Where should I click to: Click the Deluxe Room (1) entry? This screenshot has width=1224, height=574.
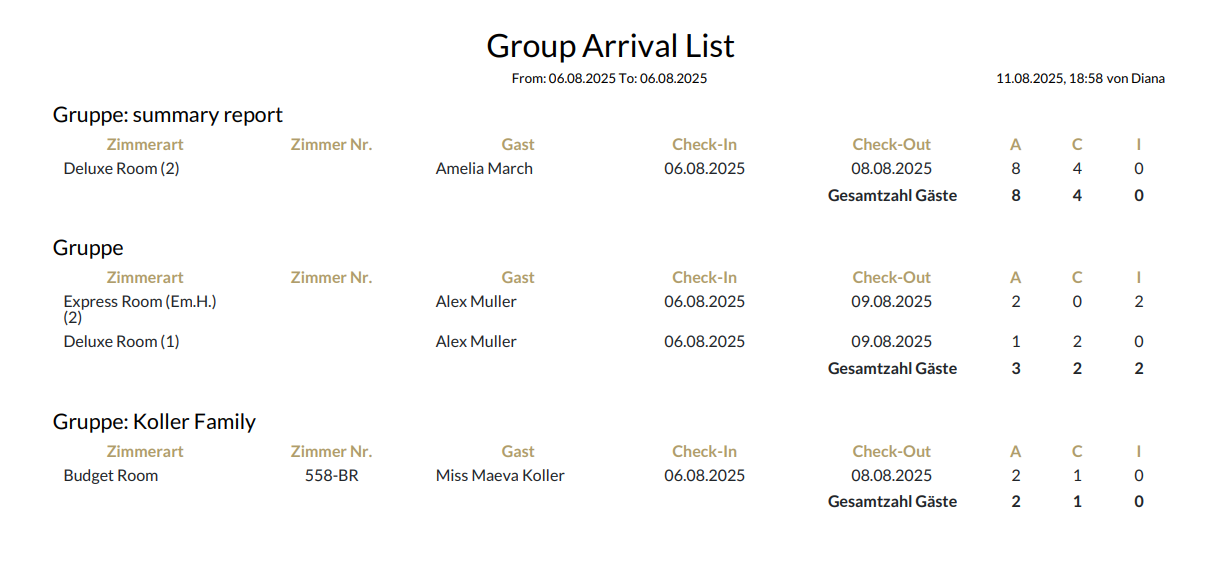pyautogui.click(x=121, y=342)
